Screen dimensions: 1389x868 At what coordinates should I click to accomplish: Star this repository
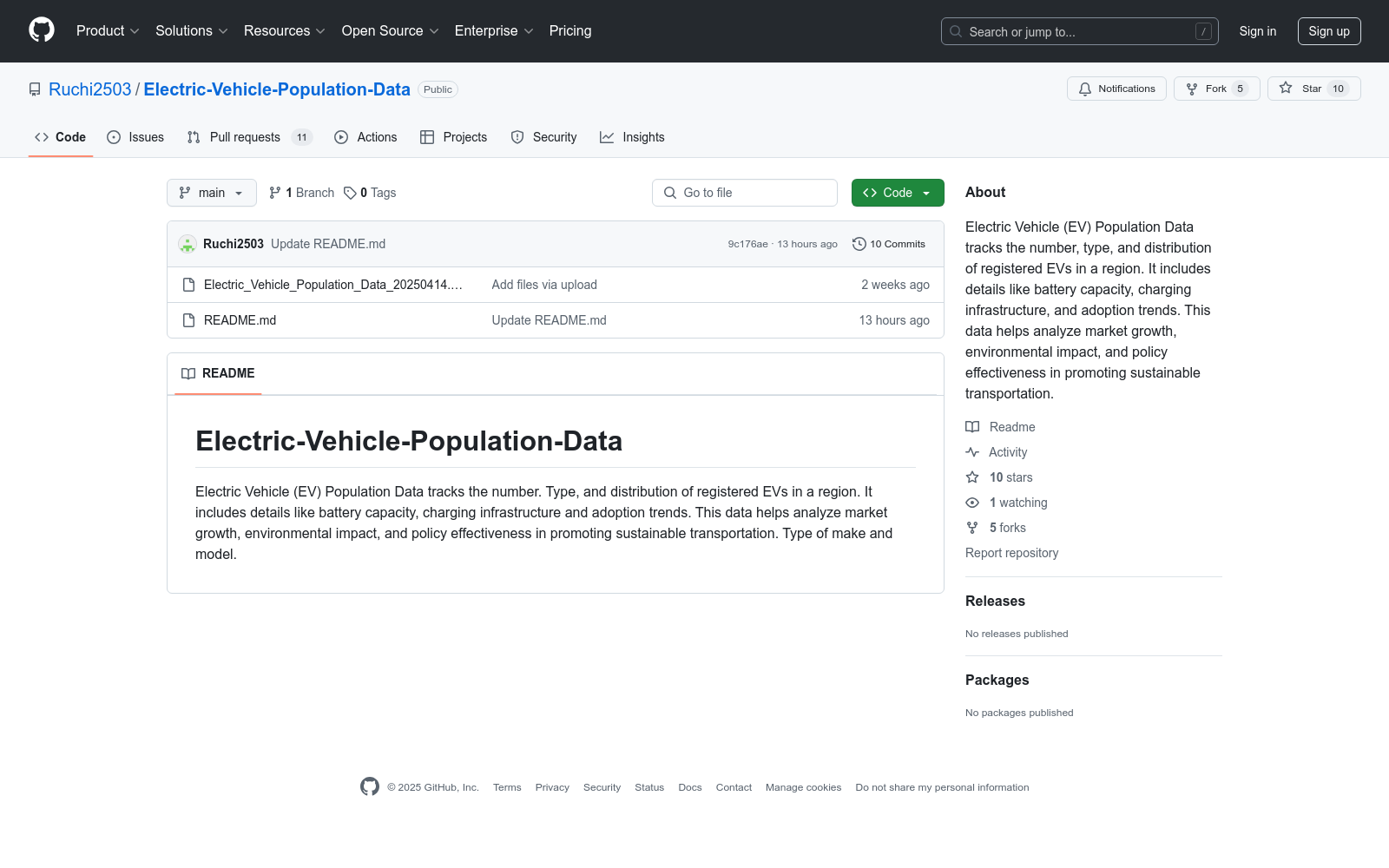pos(1314,89)
